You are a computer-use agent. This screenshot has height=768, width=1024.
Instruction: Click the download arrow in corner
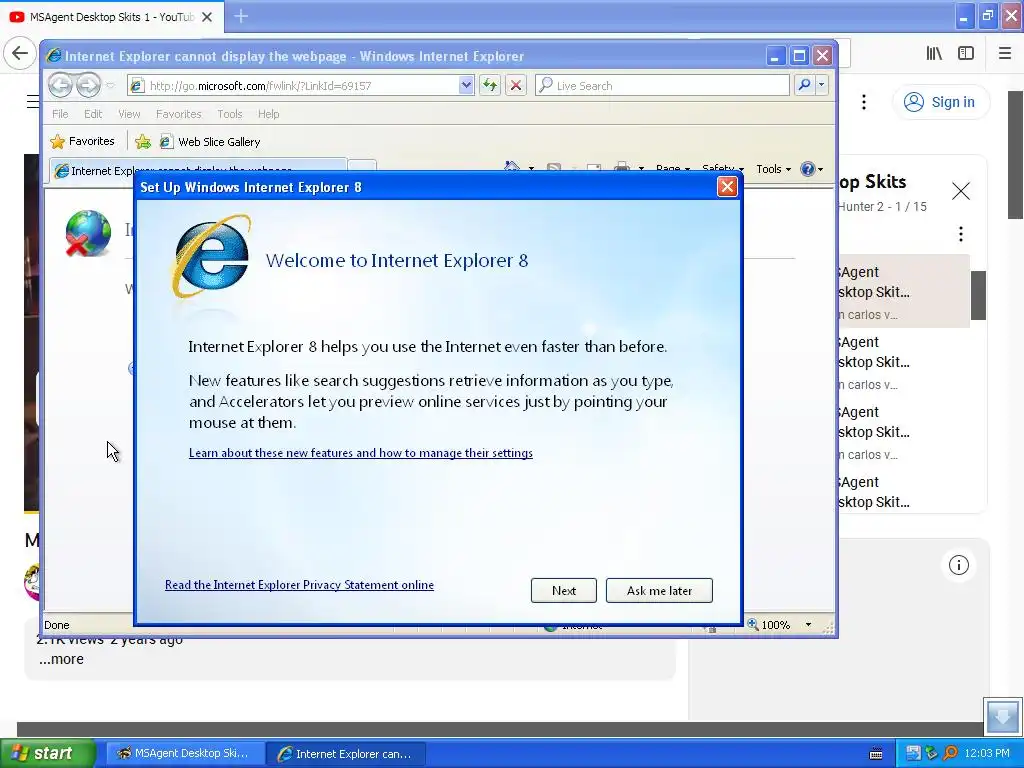point(1002,716)
